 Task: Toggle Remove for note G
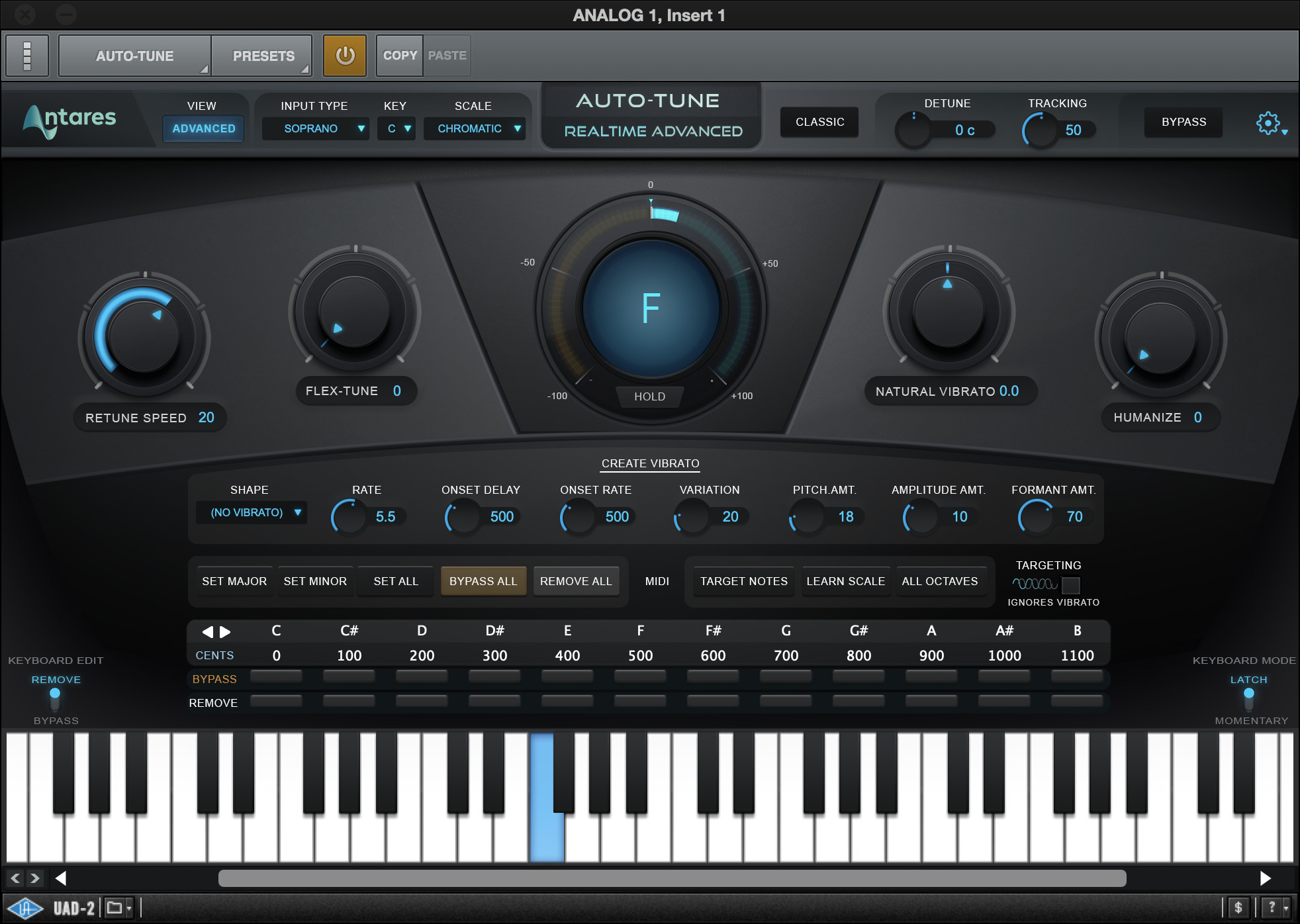[786, 700]
